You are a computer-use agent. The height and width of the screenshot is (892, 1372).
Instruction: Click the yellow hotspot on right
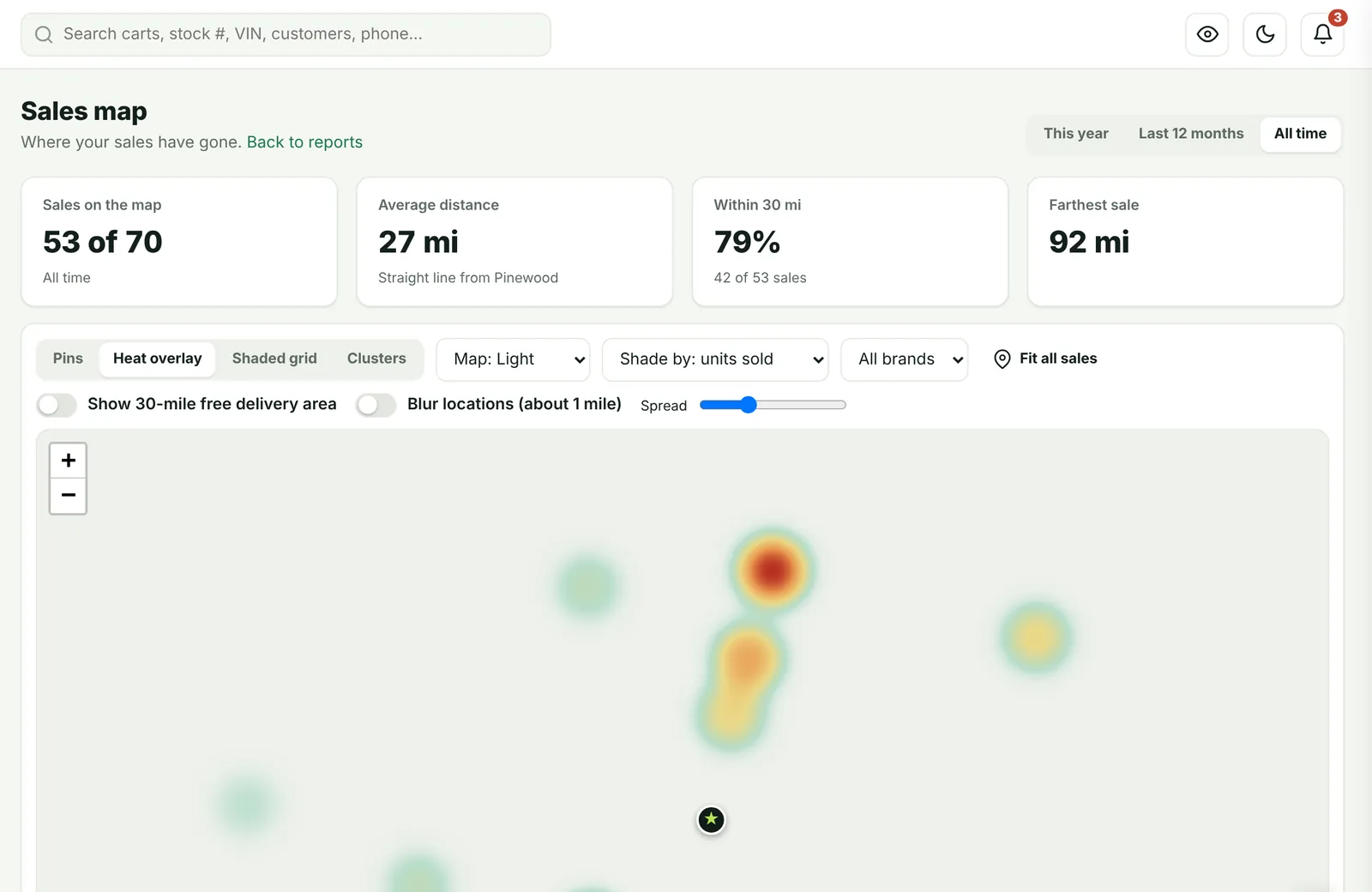coord(1036,638)
